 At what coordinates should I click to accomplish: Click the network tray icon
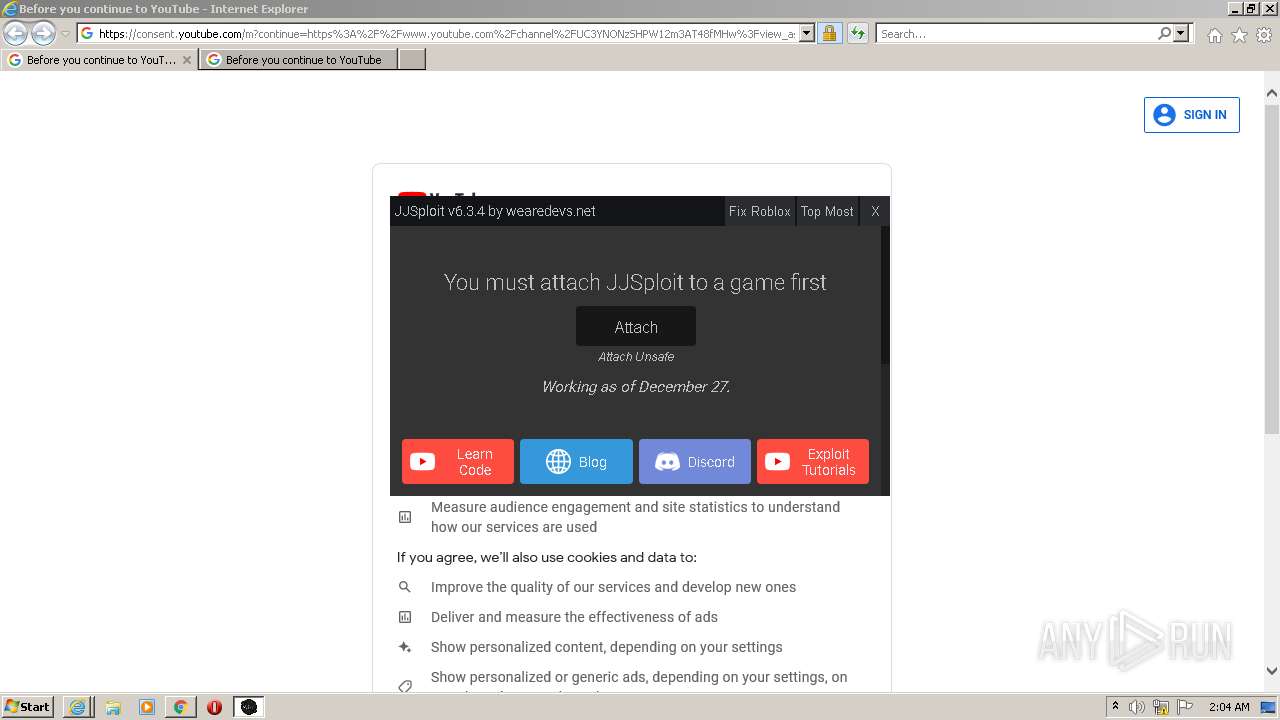(x=1161, y=707)
